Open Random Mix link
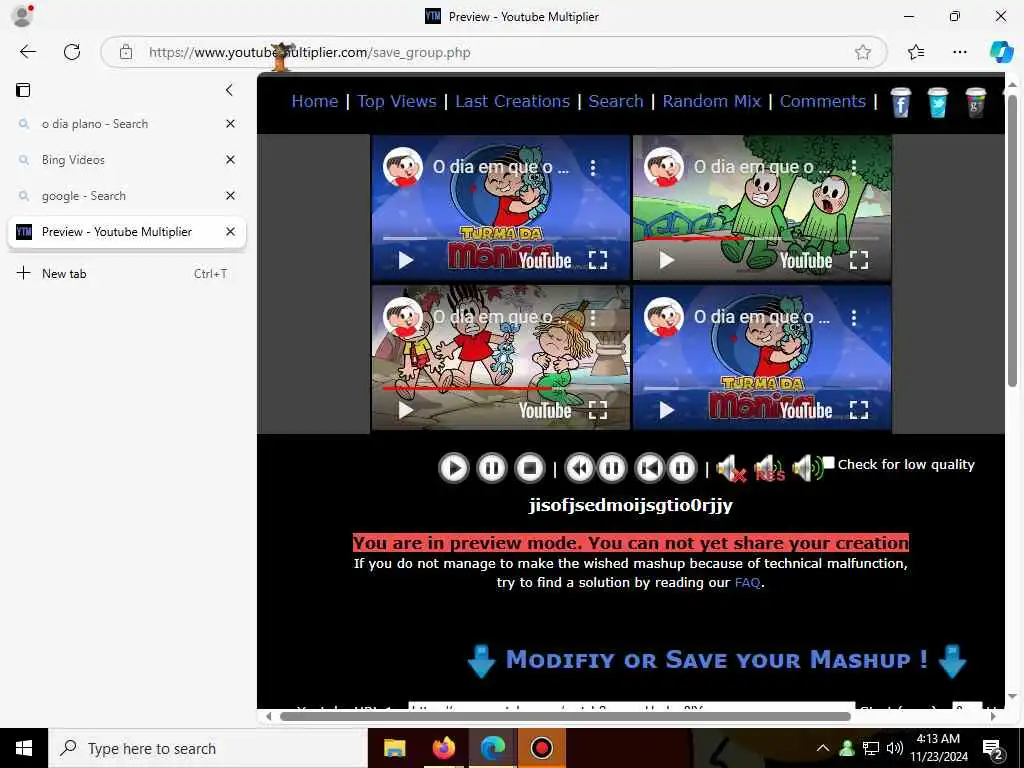The width and height of the screenshot is (1024, 768). pyautogui.click(x=712, y=101)
